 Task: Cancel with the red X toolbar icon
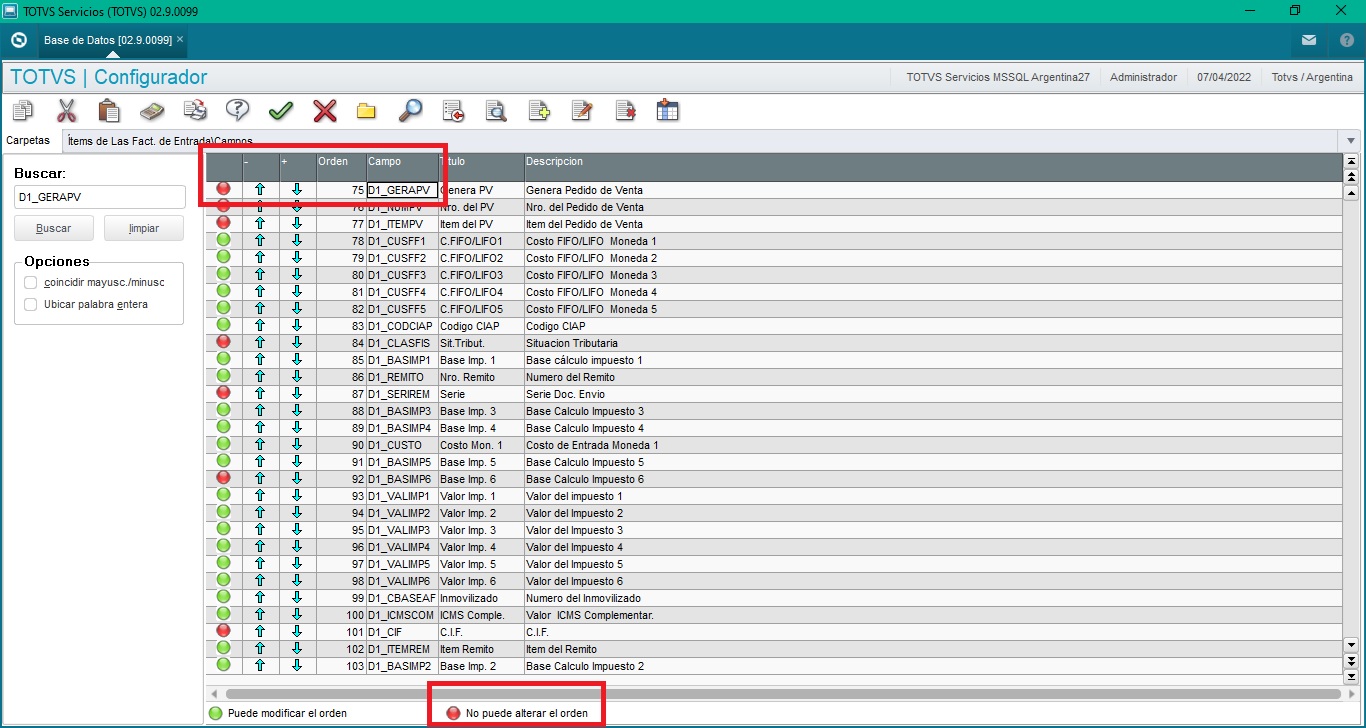coord(324,111)
